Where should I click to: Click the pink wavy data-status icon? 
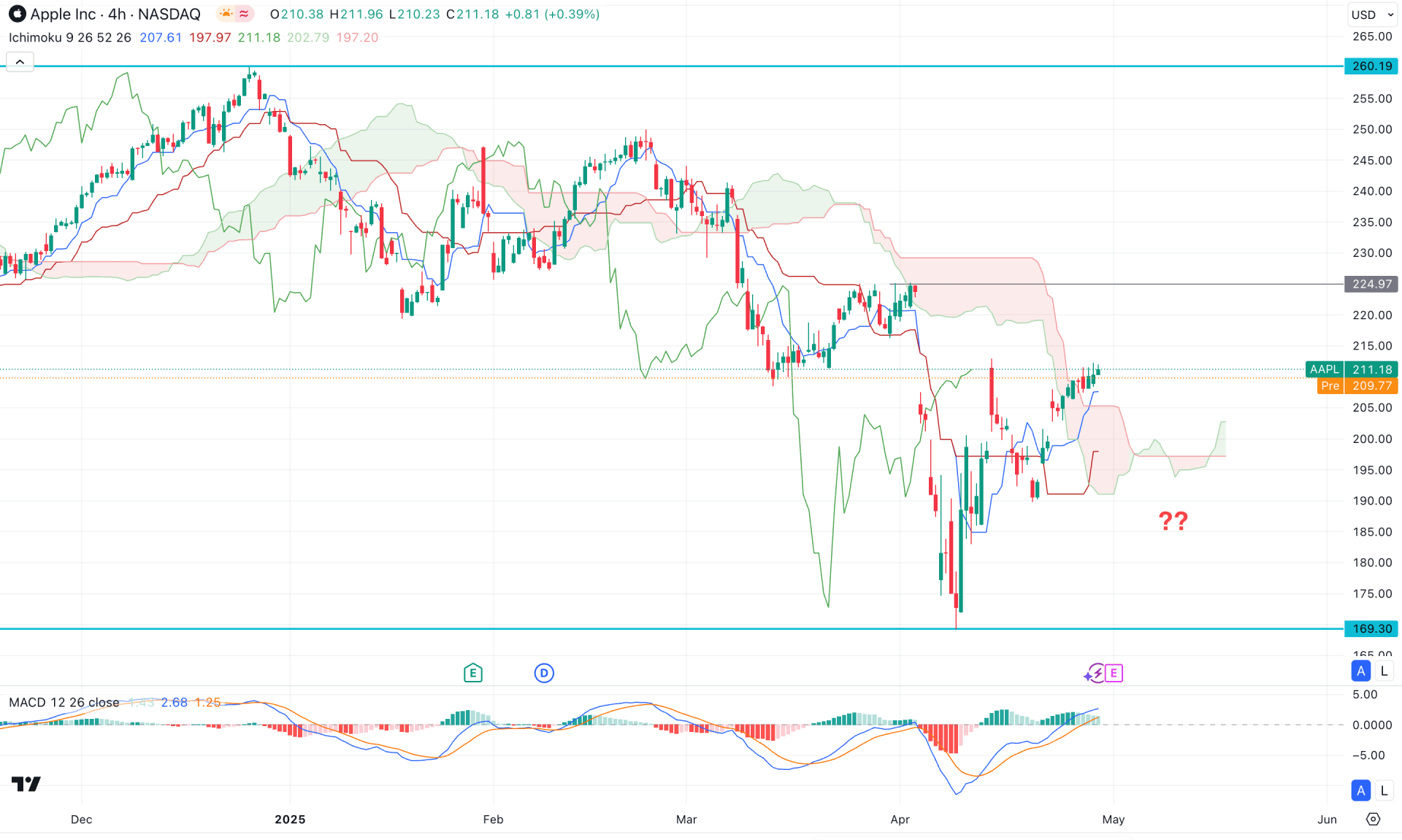click(x=244, y=14)
